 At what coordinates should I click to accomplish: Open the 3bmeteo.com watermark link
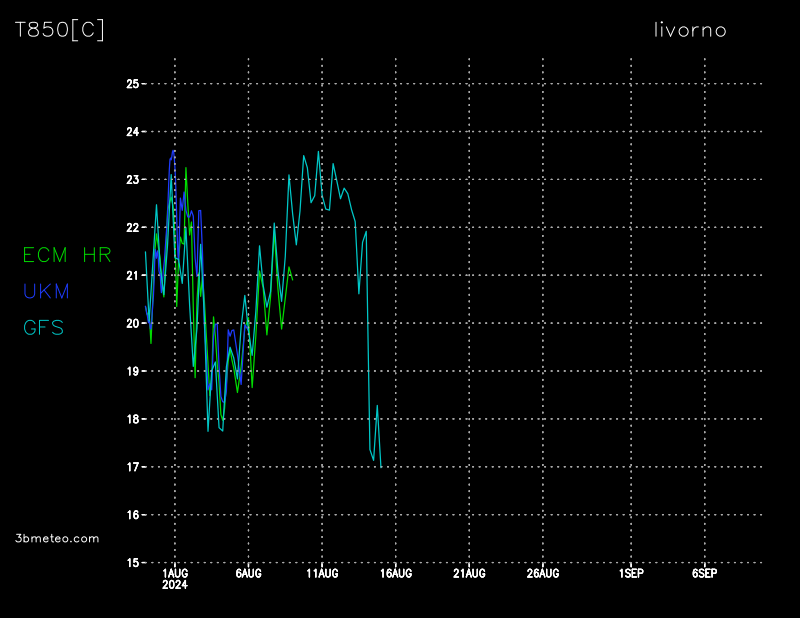(57, 538)
